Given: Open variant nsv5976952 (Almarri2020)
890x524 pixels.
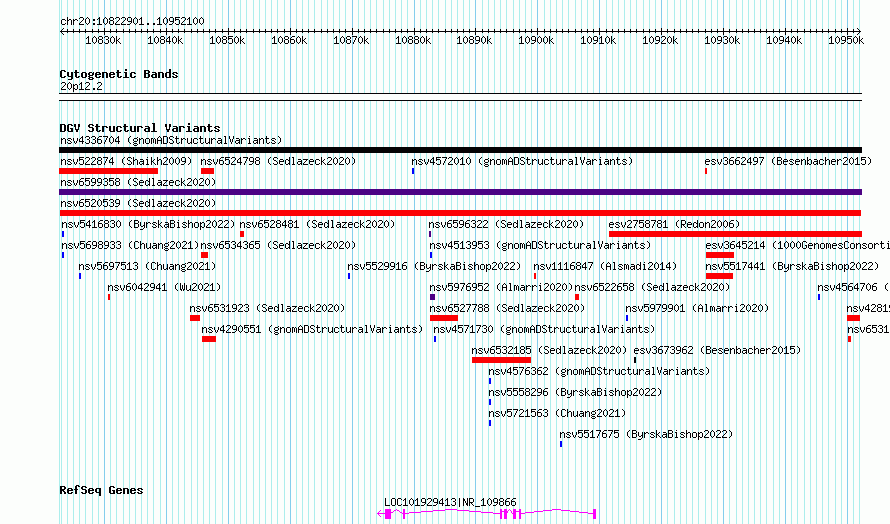Looking at the screenshot, I should click(501, 287).
